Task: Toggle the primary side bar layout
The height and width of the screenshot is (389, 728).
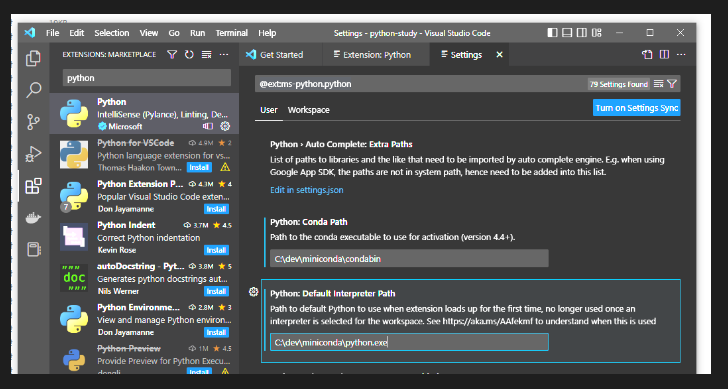Action: [x=552, y=33]
